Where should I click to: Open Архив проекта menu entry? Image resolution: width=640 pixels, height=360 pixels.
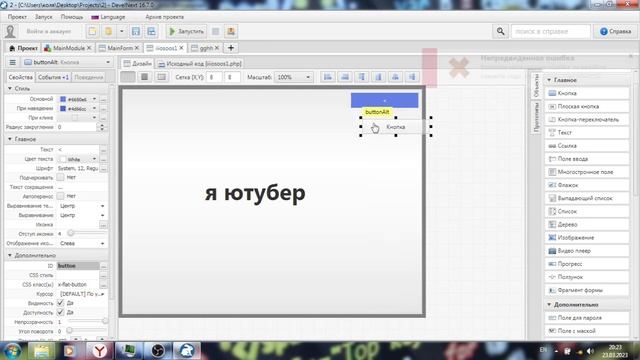coord(164,17)
